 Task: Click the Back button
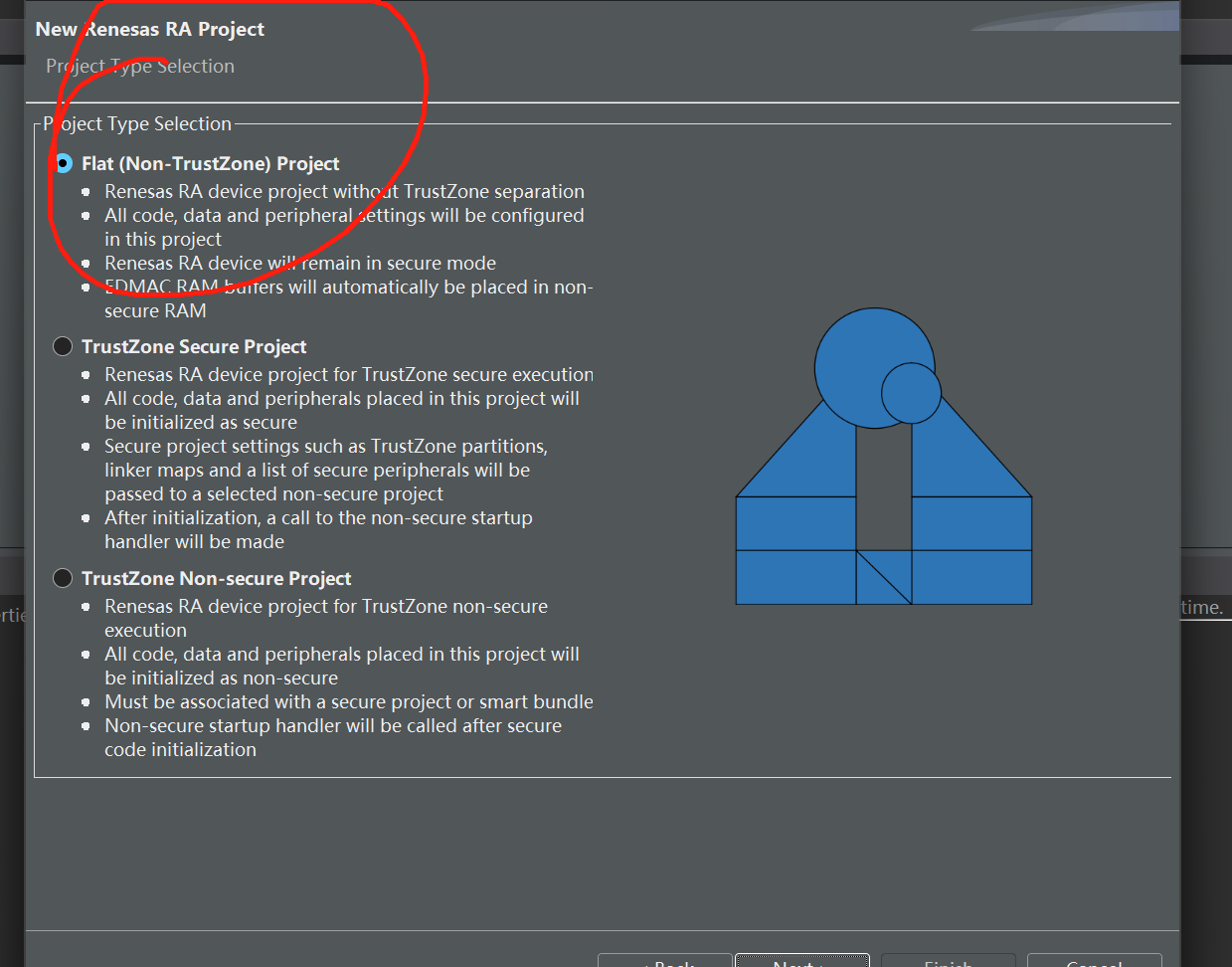(x=665, y=961)
